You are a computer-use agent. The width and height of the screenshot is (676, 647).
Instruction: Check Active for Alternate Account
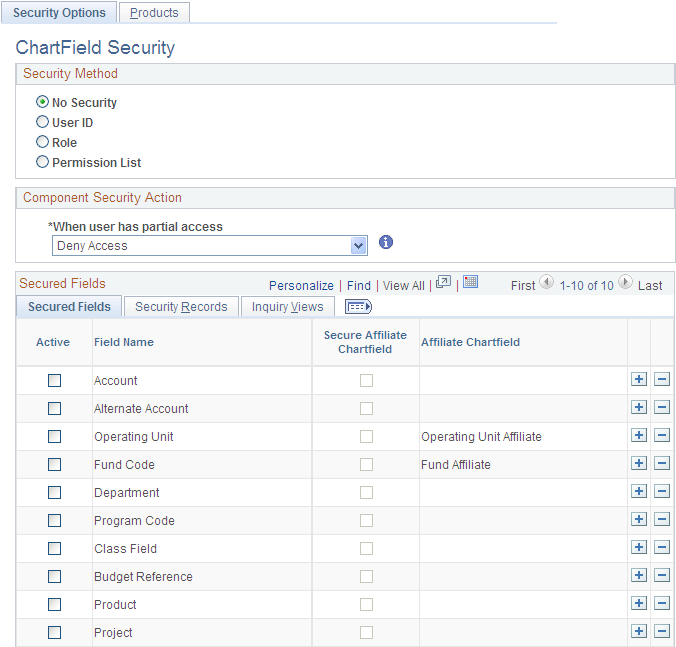54,409
